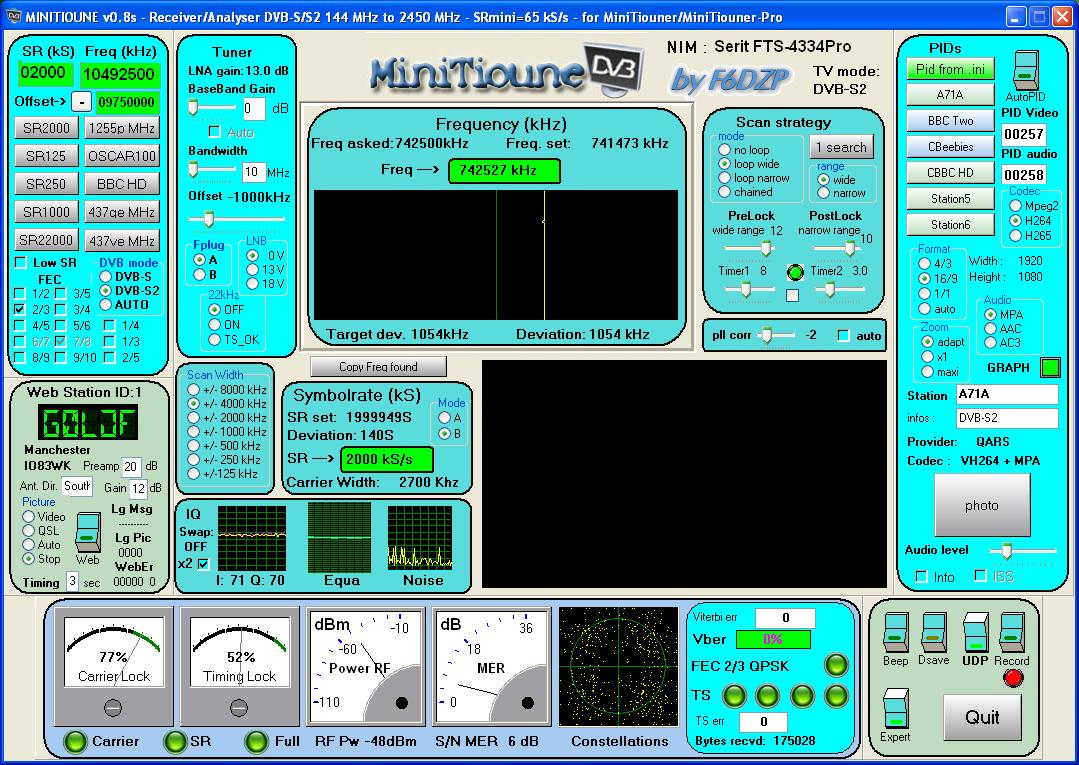This screenshot has height=765, width=1079.
Task: Click the Offset field showing 09750000
Action: click(127, 102)
